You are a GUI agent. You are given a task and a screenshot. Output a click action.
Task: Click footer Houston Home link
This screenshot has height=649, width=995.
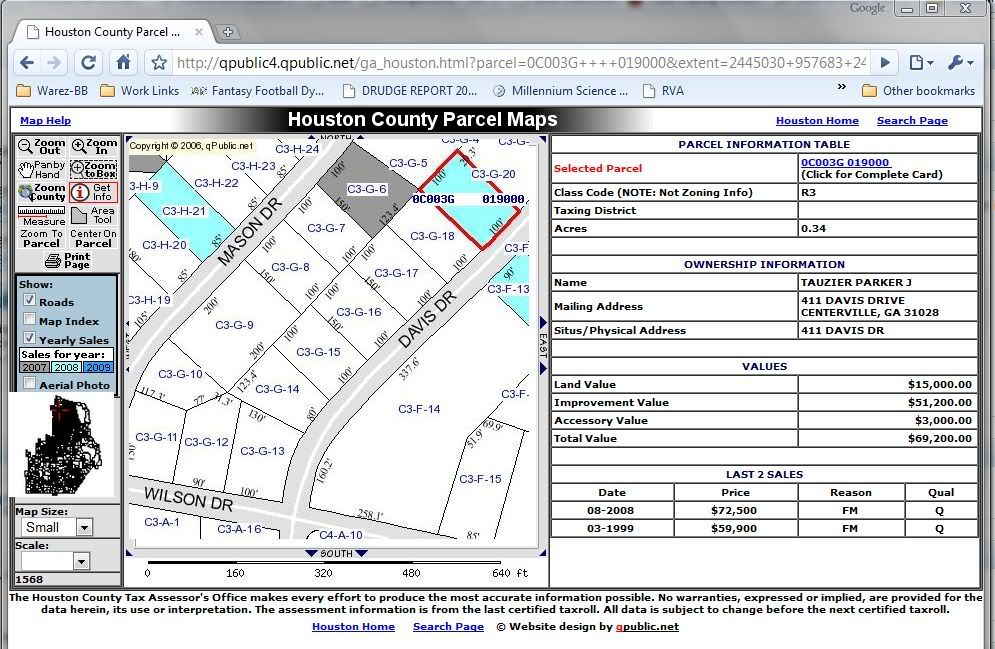[353, 627]
